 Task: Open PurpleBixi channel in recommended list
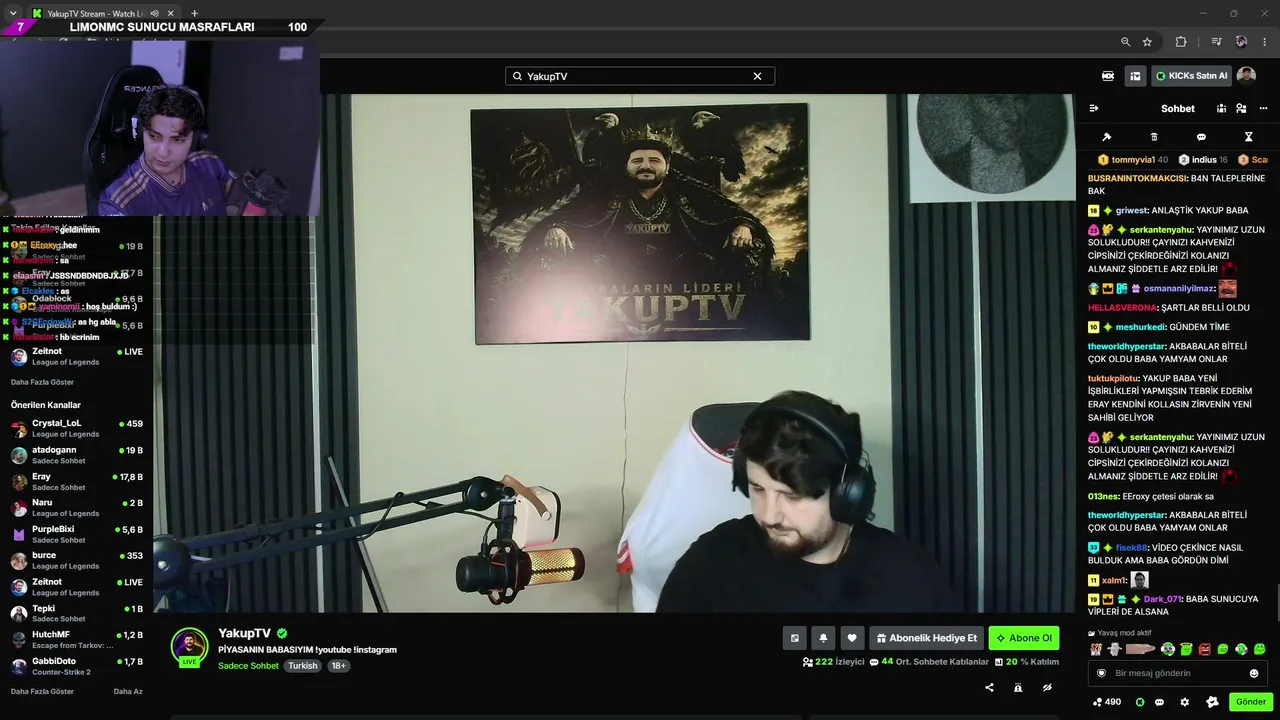click(77, 534)
